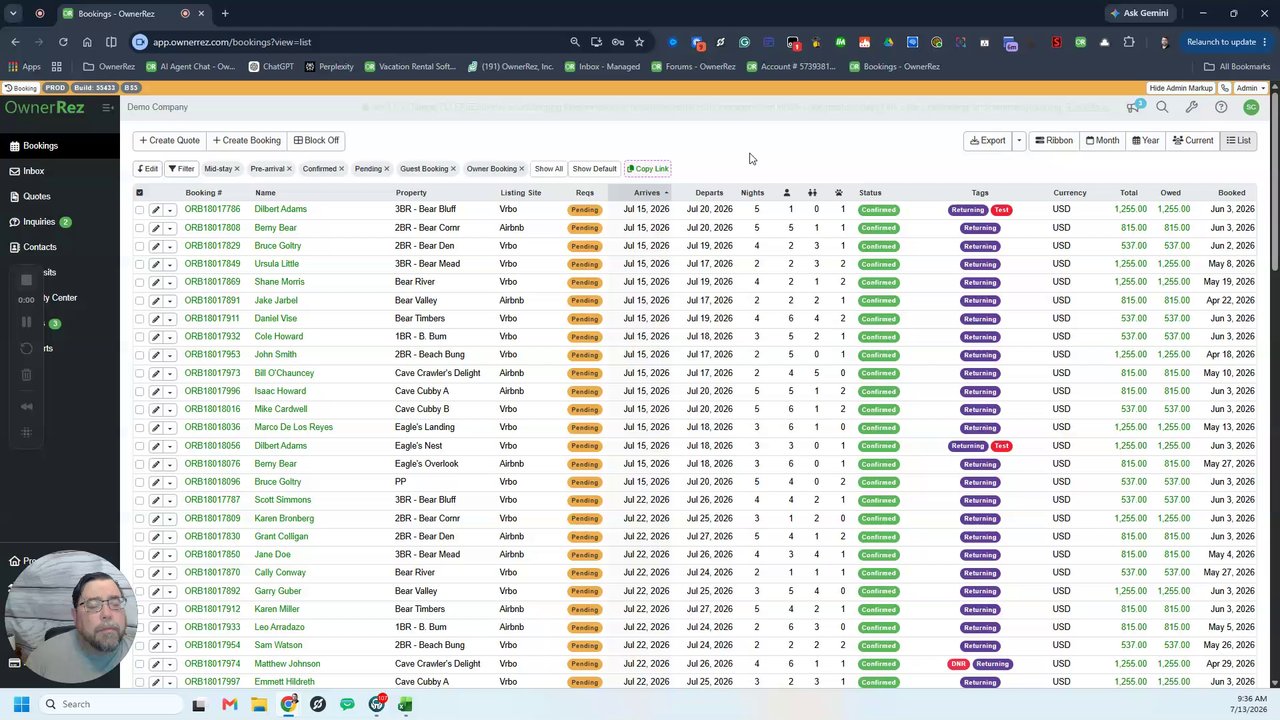This screenshot has width=1280, height=720.
Task: Check the box for Daniel Vise row
Action: coord(140,319)
